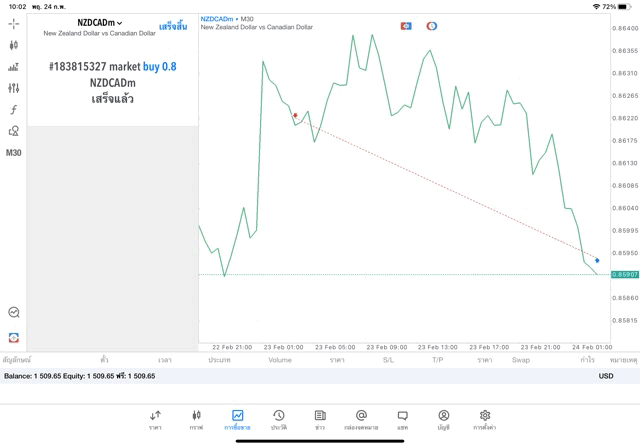Open the History (ประวัติ) clock icon
The image size is (640, 447).
pos(279,419)
